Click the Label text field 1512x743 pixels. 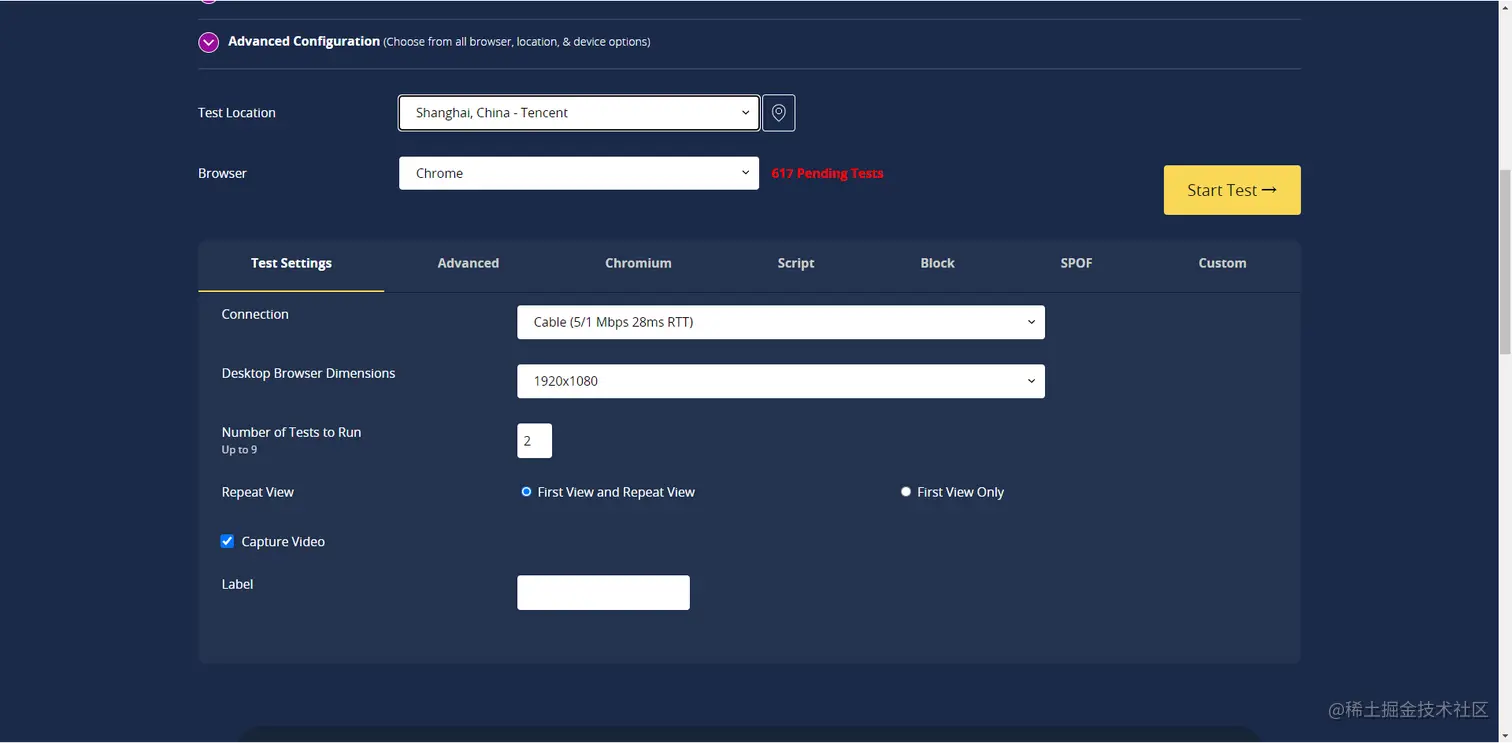[603, 592]
